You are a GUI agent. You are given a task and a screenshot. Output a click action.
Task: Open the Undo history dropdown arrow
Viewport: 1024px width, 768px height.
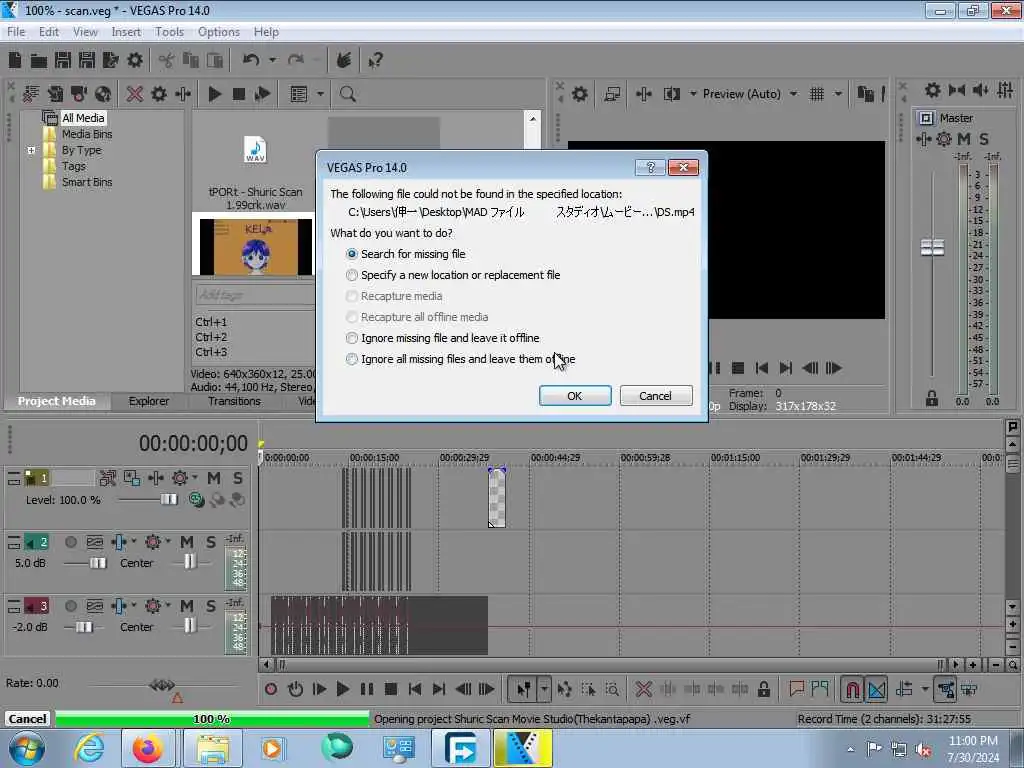[x=272, y=60]
